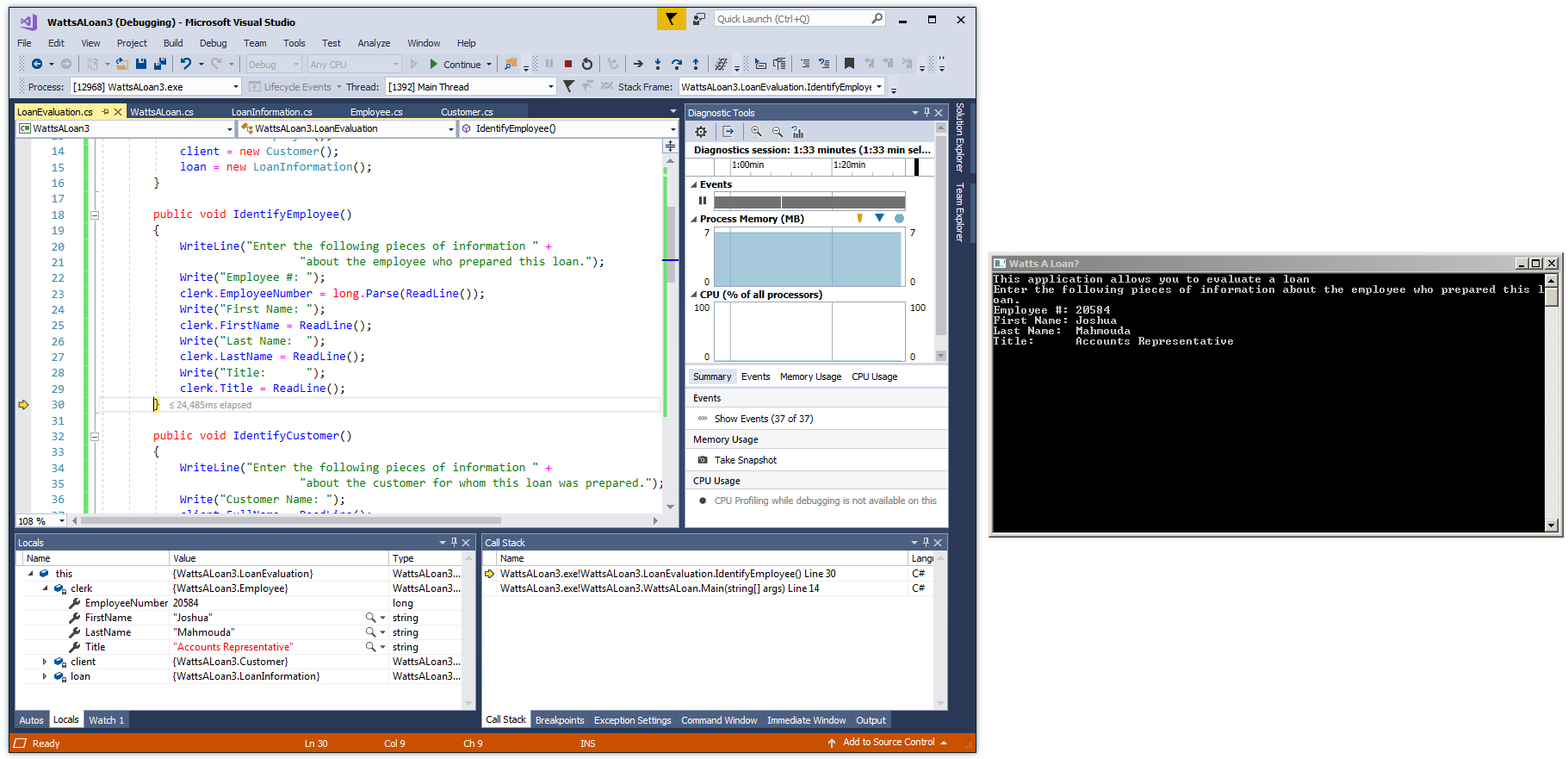Step Out of the current method
The width and height of the screenshot is (1568, 759).
coord(696,64)
